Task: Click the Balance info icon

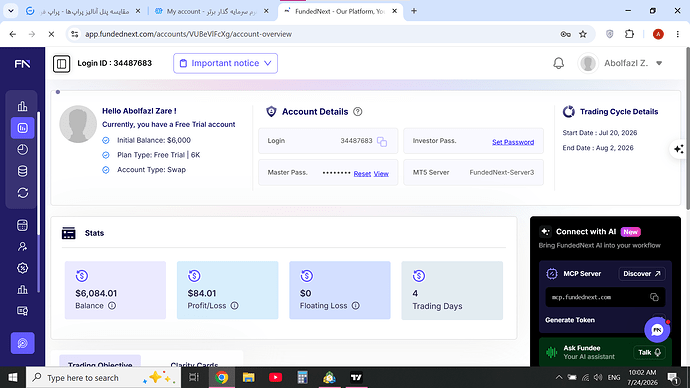Action: tap(112, 306)
